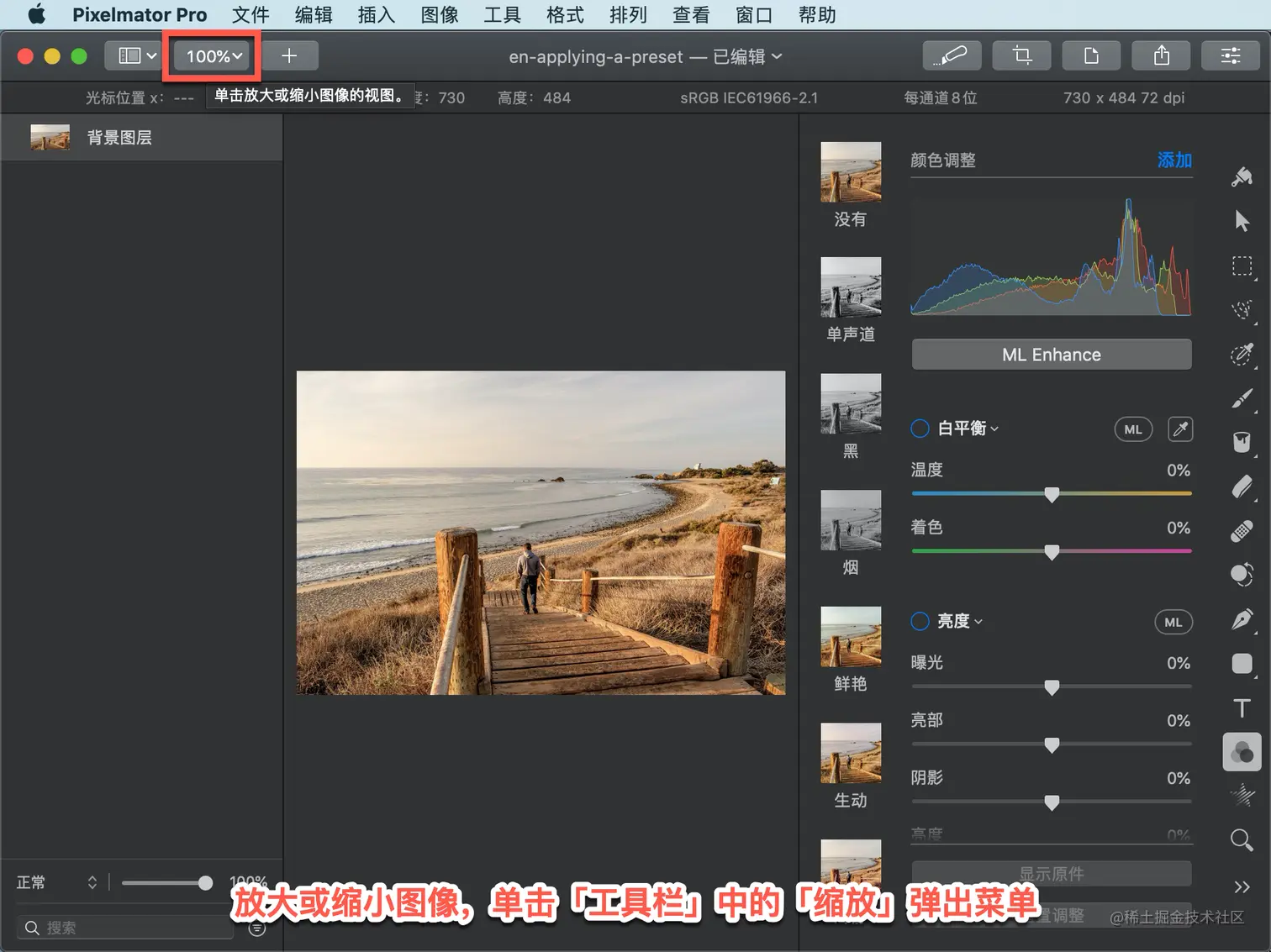Screen dimensions: 1271x952
Task: Click the 搜索 layer search field
Action: point(124,928)
